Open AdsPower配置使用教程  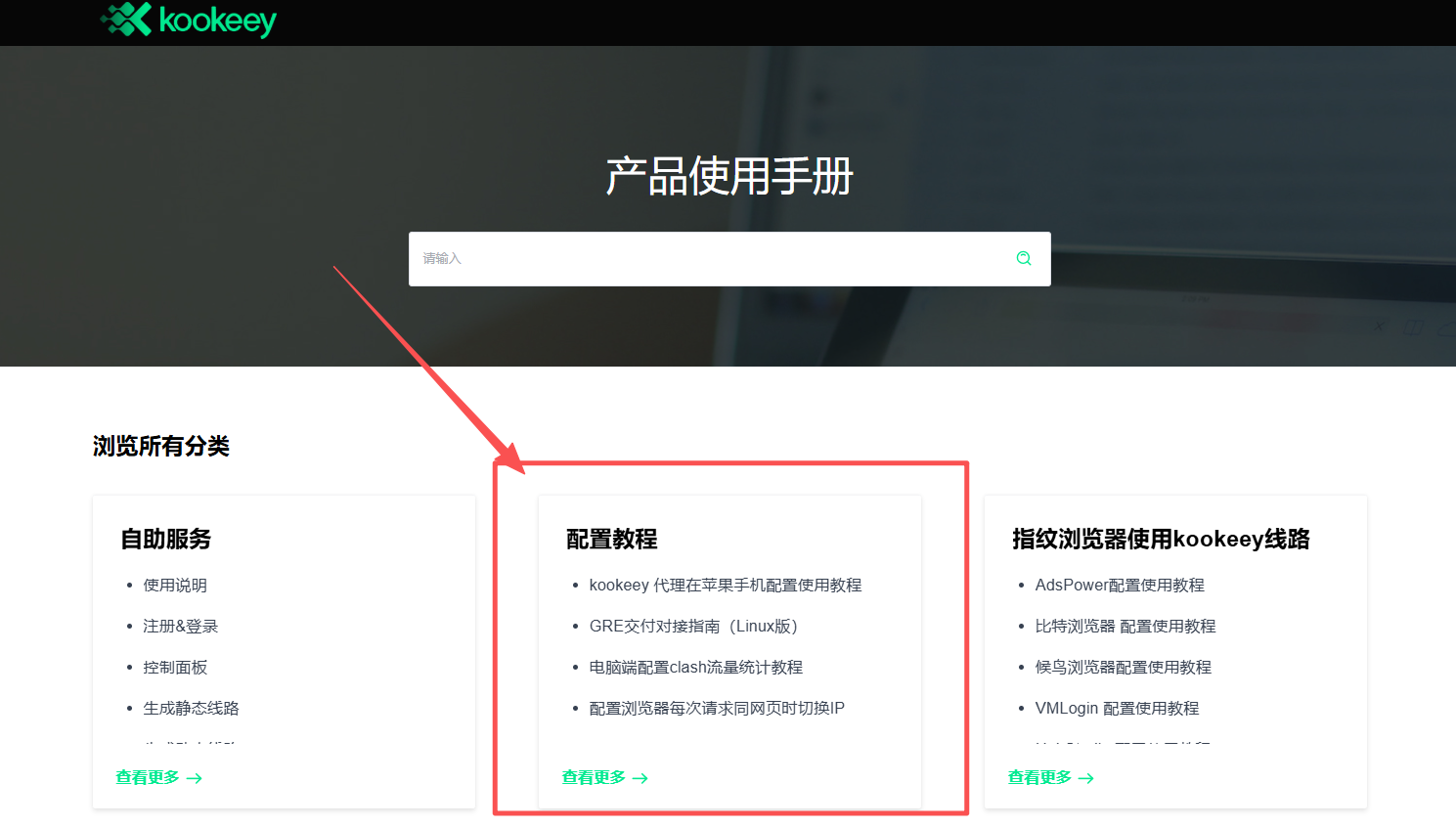1120,585
